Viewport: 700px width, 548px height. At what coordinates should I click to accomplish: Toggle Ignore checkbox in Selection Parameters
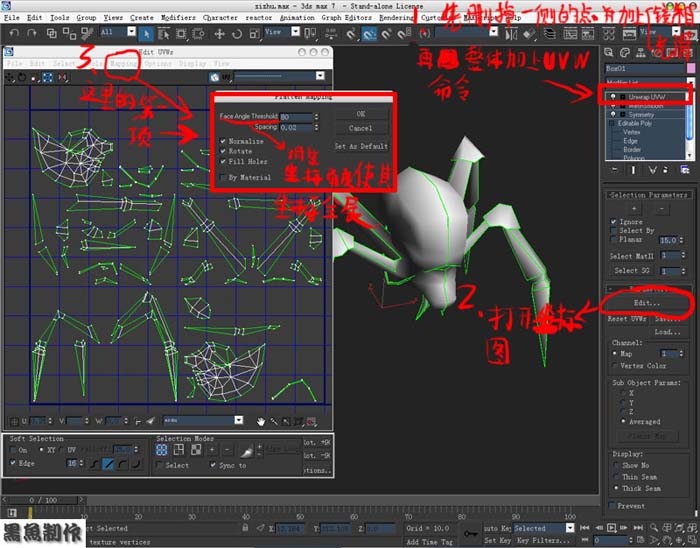(614, 222)
